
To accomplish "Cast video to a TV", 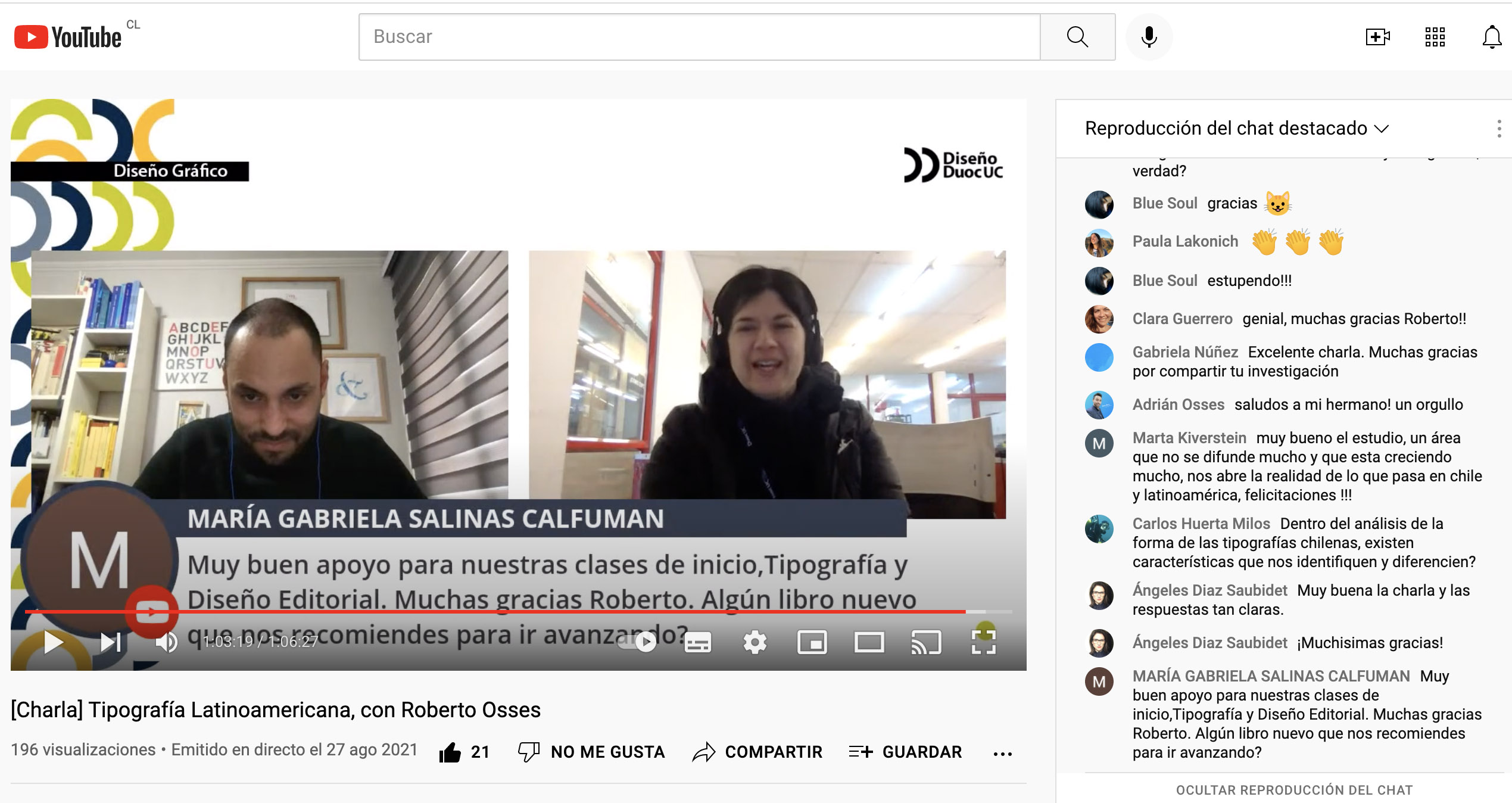I will click(x=926, y=642).
